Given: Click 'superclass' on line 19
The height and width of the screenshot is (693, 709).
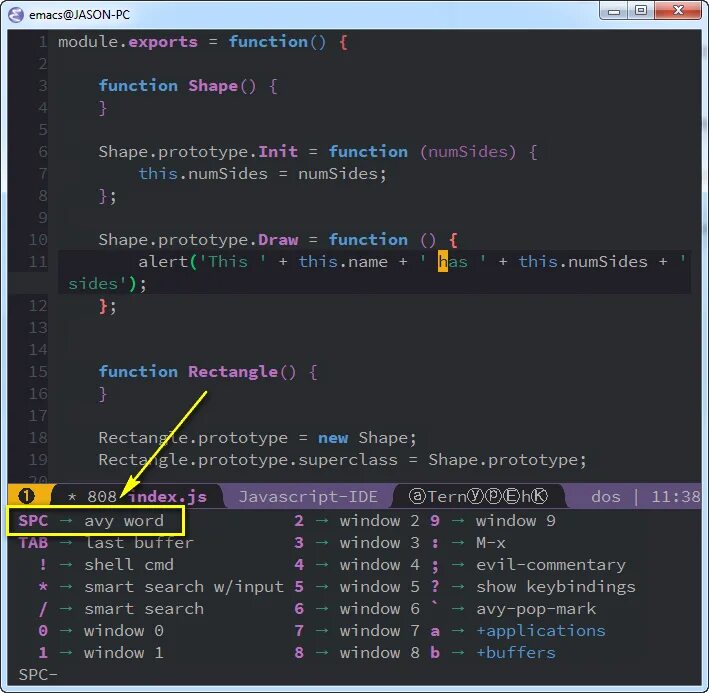Looking at the screenshot, I should (348, 460).
